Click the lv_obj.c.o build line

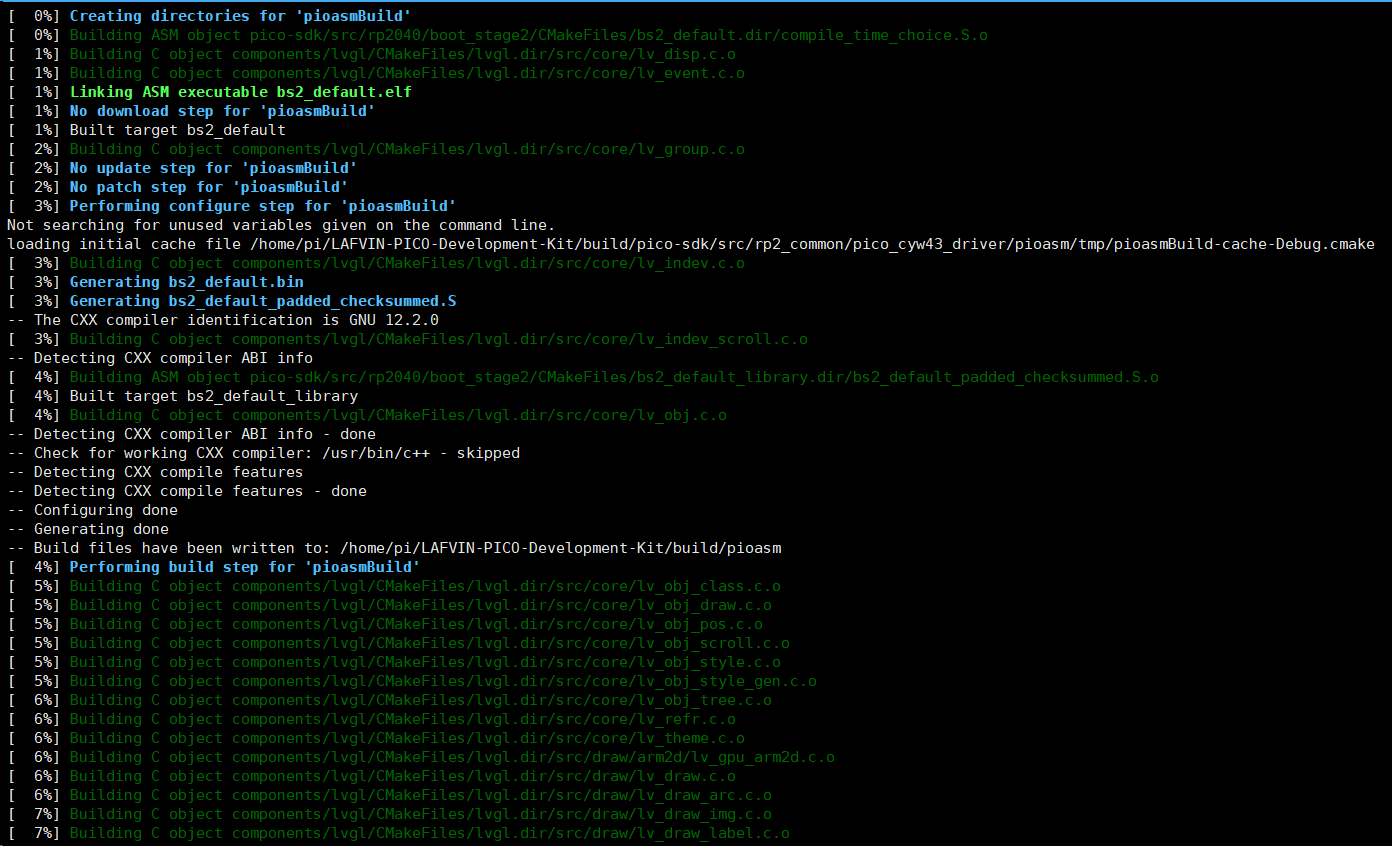coord(366,415)
